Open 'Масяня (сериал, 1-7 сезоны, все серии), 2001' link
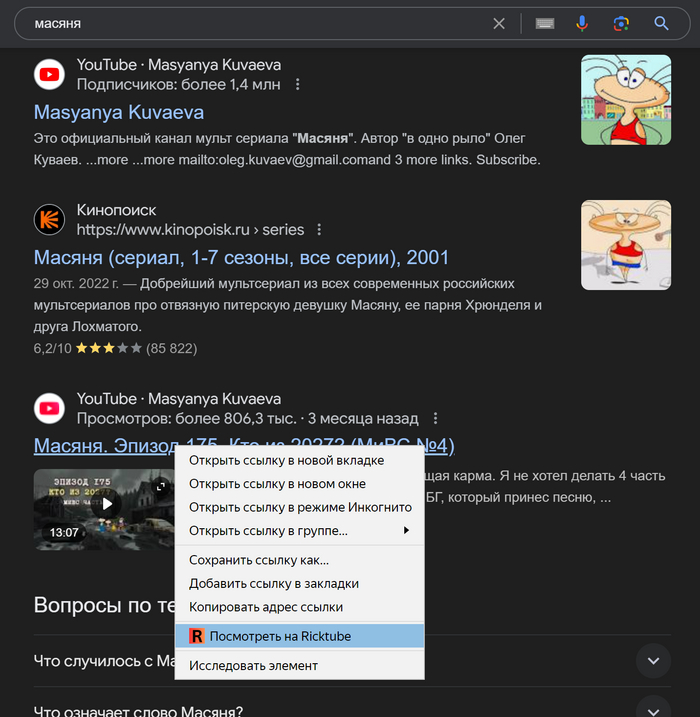 click(241, 258)
